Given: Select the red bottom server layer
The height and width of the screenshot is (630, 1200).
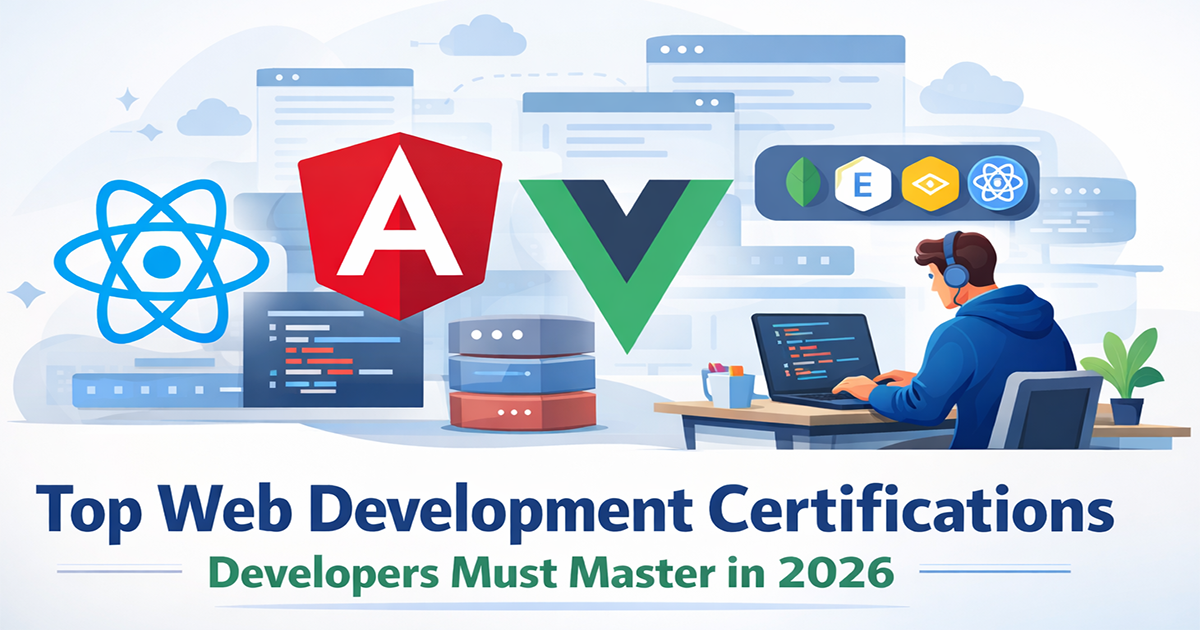Looking at the screenshot, I should coord(508,410).
